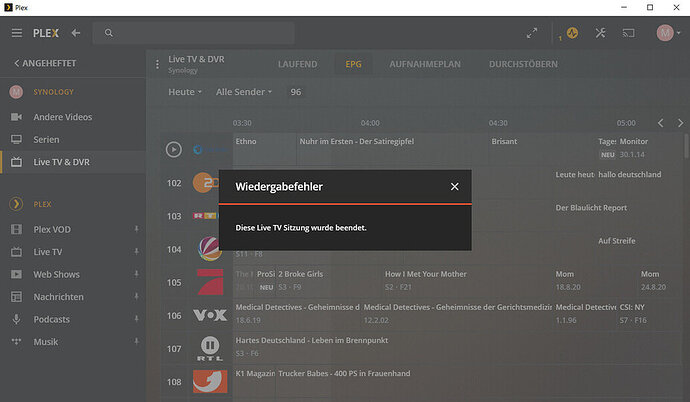Select Trucker Babes - 400 PS in Frauenhand
690x402 pixels.
point(344,373)
